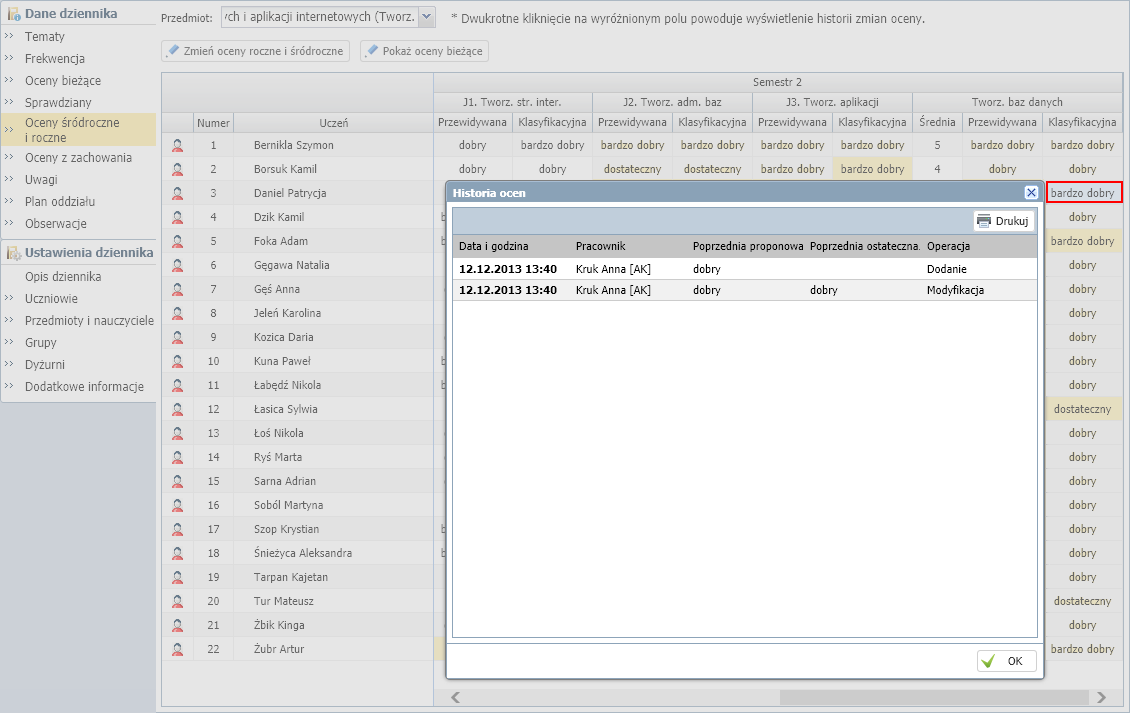Viewport: 1130px width, 713px height.
Task: Open student icon for Łoś Nikola
Action: tap(177, 433)
